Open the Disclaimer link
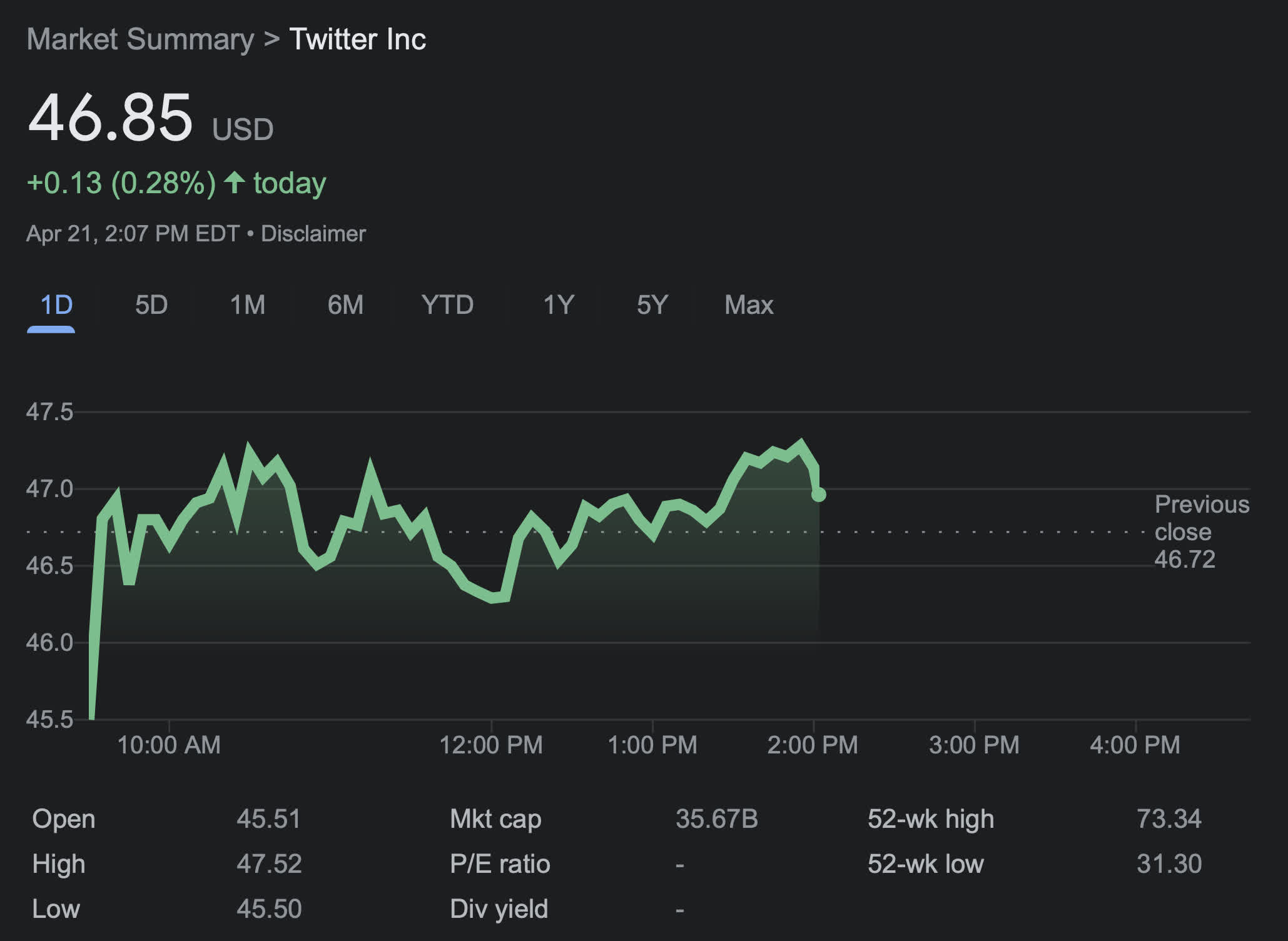This screenshot has height=941, width=1288. pos(313,234)
